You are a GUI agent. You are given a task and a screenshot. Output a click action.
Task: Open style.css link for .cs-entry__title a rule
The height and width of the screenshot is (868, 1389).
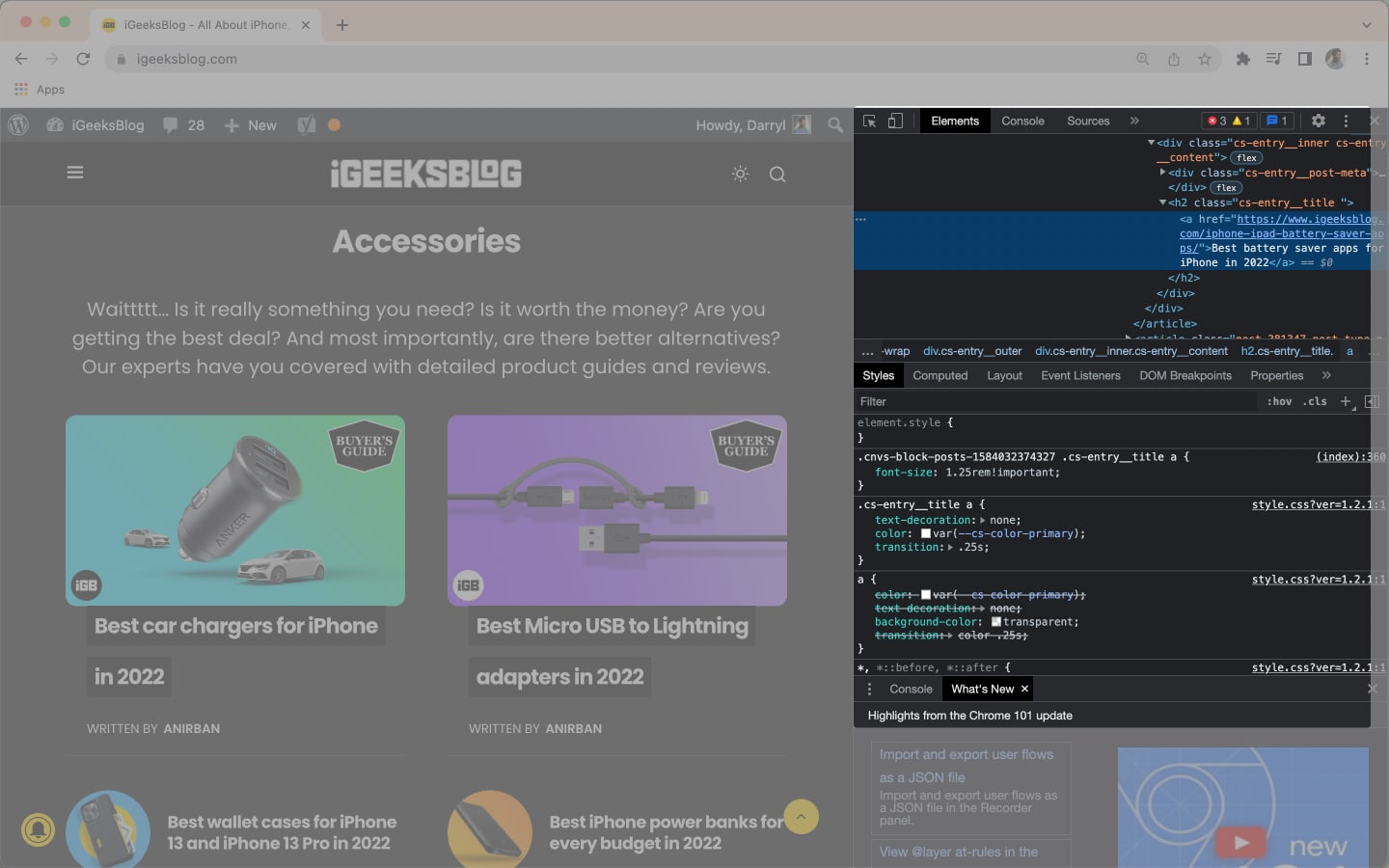pos(1319,504)
